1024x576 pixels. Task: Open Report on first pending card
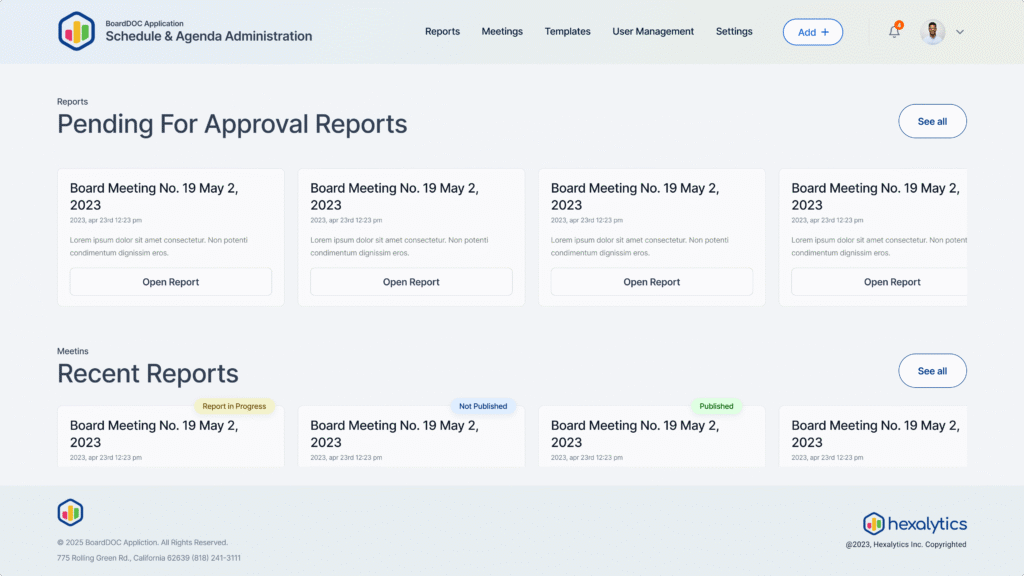click(x=170, y=282)
